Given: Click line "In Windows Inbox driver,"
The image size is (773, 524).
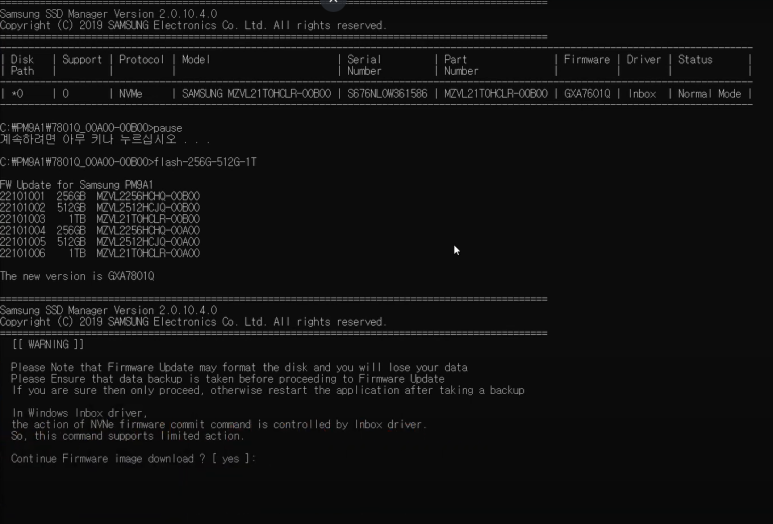Looking at the screenshot, I should click(79, 413).
